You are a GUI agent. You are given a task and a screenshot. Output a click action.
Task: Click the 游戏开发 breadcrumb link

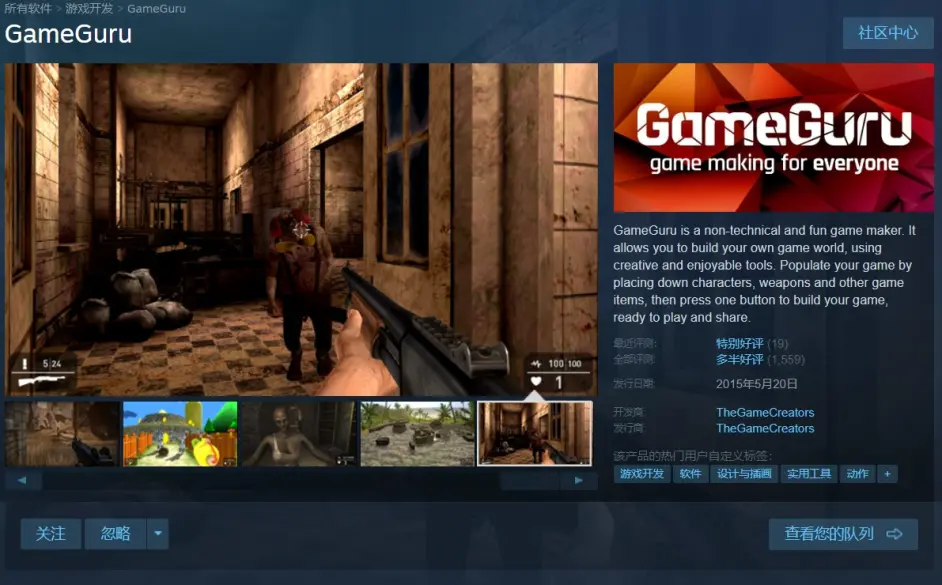[89, 8]
